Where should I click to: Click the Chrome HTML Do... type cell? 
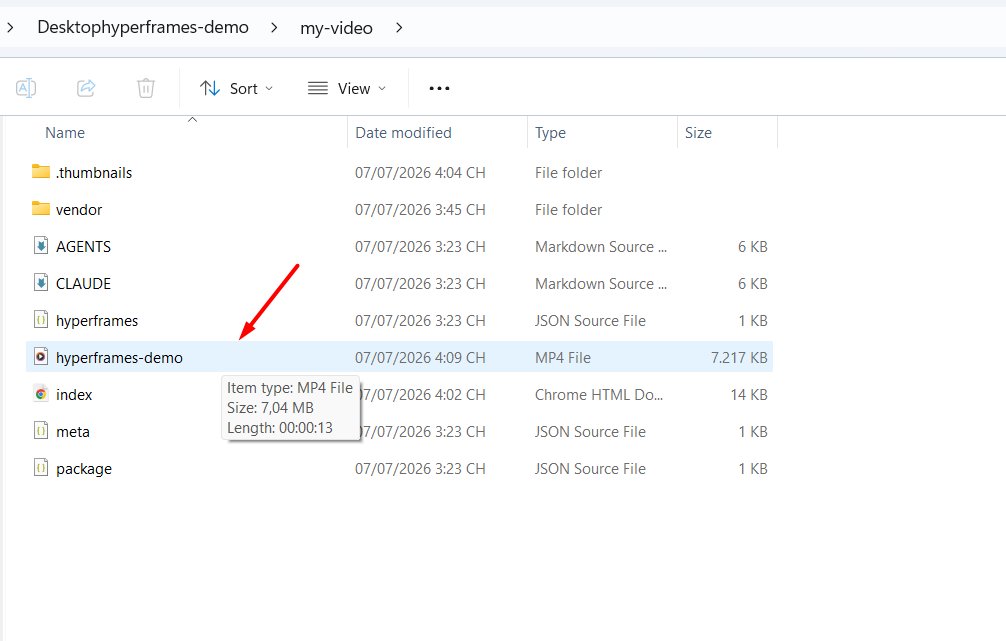[x=599, y=395]
